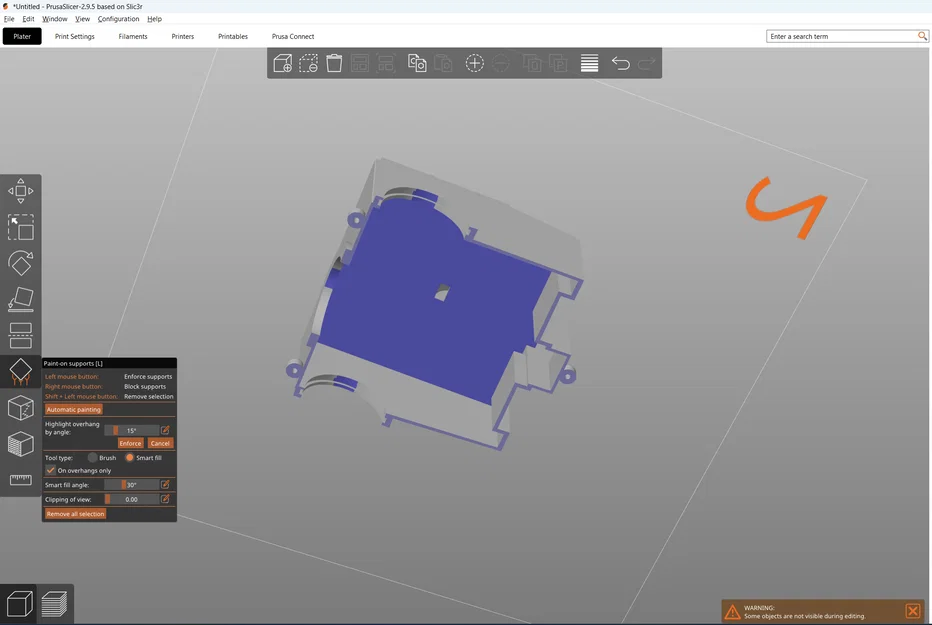Click the Add instance plus icon
Viewport: 932px width, 625px height.
click(474, 63)
